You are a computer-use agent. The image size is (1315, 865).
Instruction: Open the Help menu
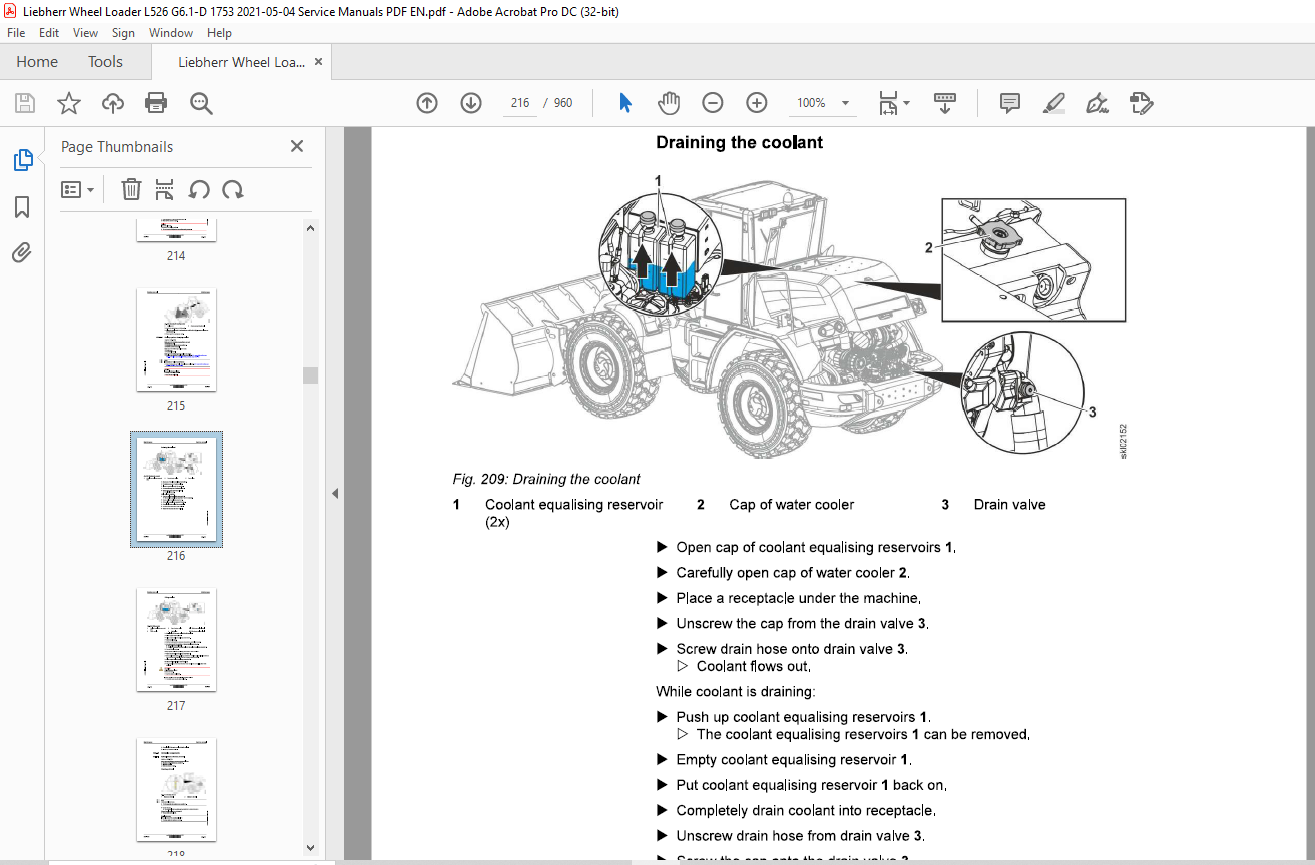[219, 33]
